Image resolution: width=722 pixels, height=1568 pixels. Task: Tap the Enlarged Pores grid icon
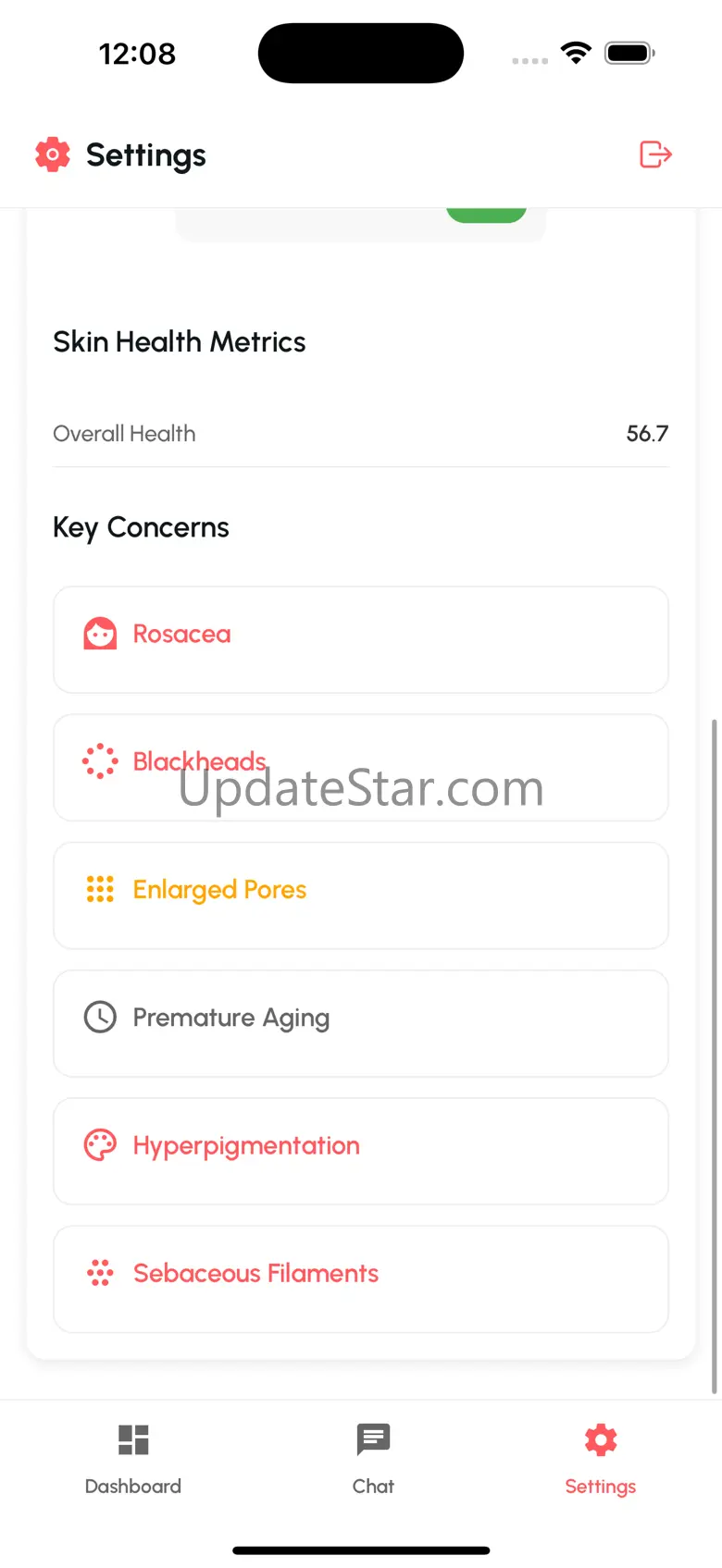pos(100,890)
